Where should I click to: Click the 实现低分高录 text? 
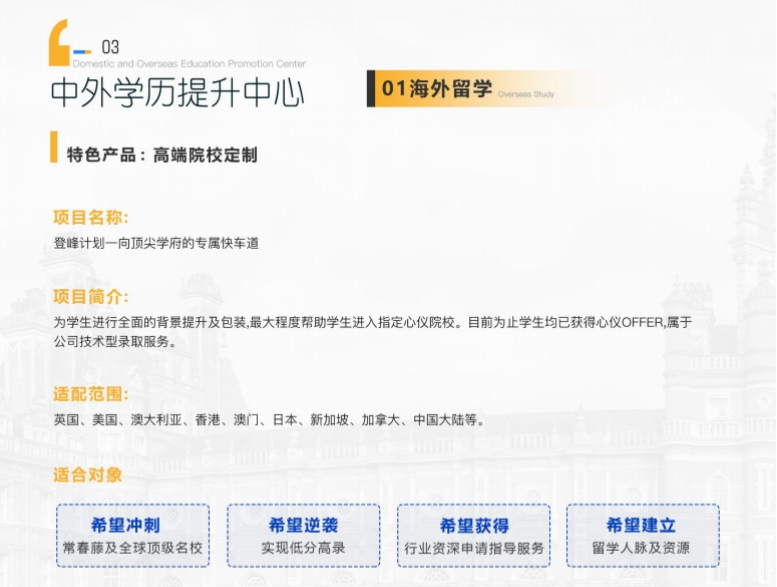click(x=303, y=548)
